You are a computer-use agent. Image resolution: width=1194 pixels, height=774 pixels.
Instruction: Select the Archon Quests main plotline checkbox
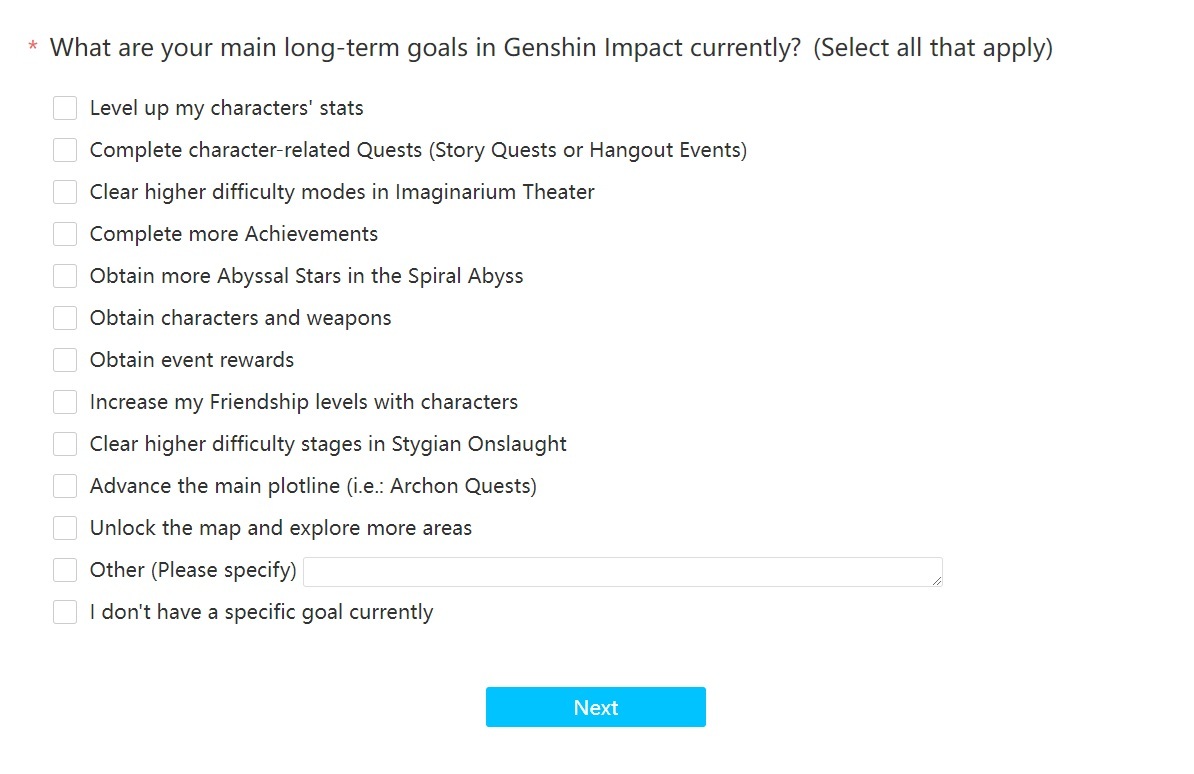click(x=65, y=486)
